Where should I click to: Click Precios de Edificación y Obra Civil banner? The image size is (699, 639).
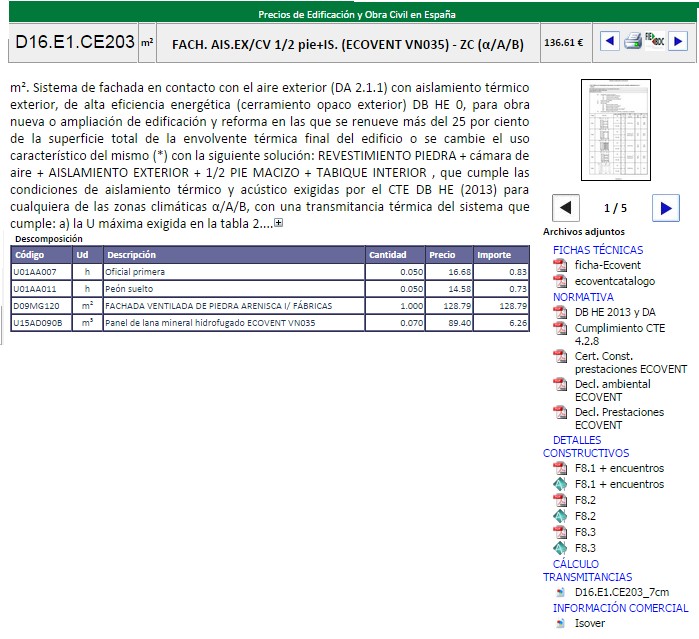point(352,14)
